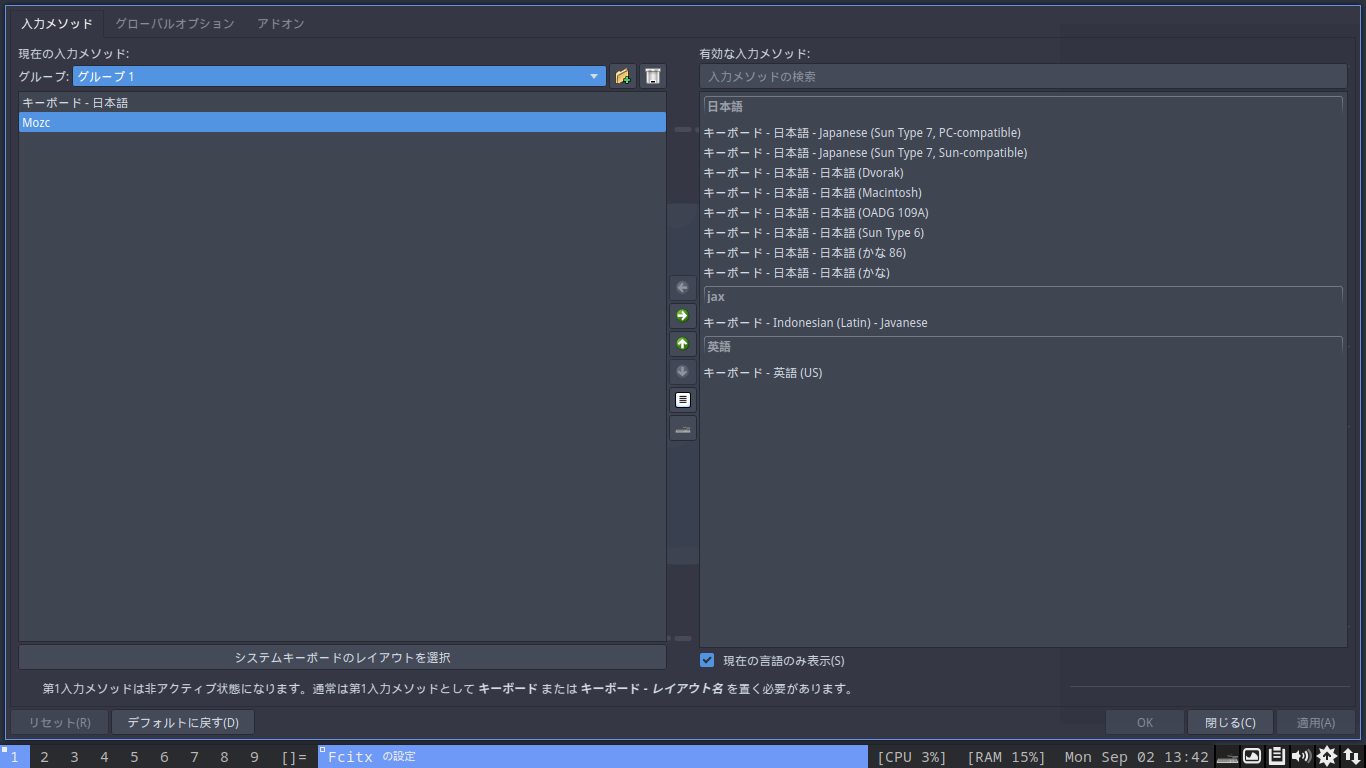Select キーボード - 英語 (US) entry

pyautogui.click(x=1023, y=372)
